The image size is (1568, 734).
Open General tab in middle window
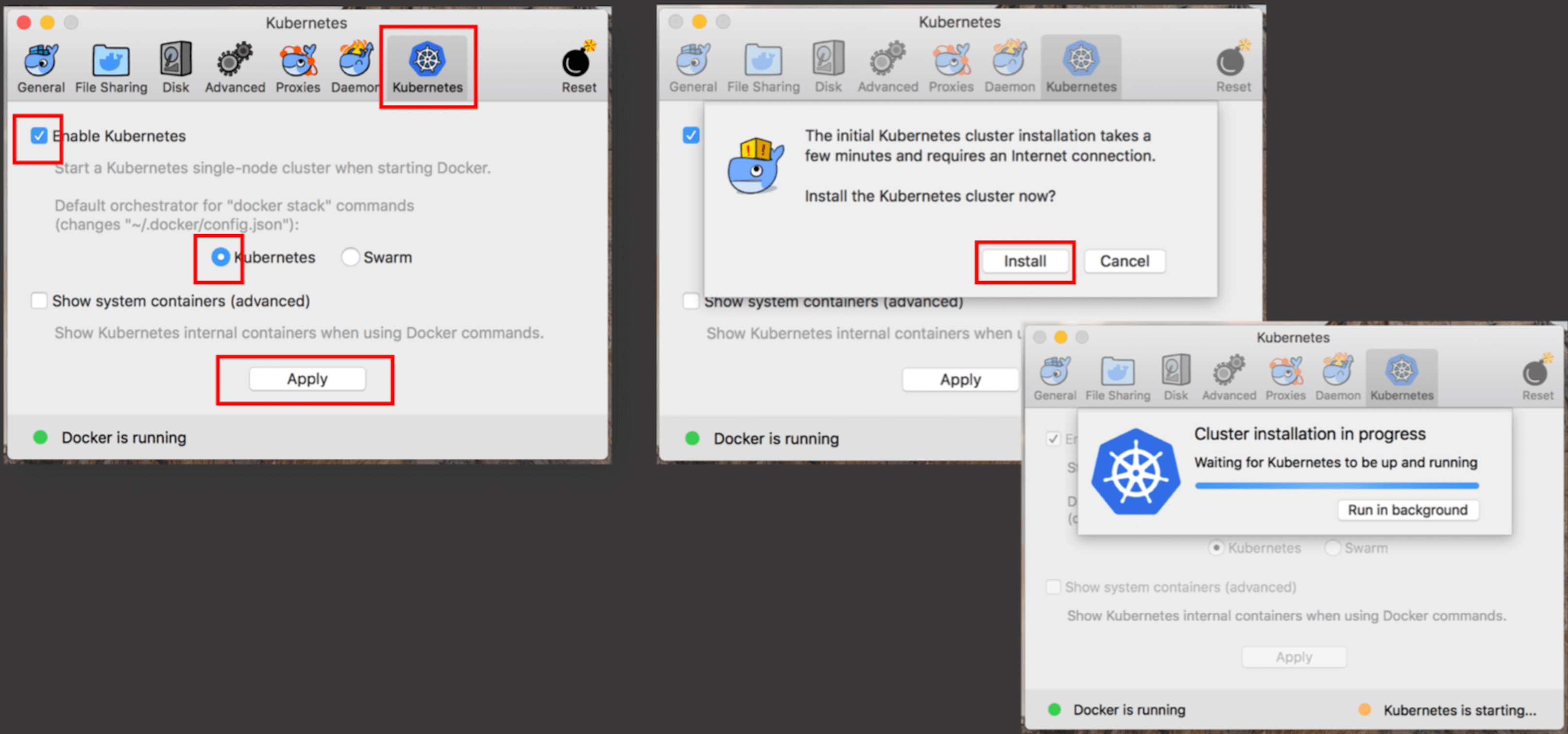pos(693,67)
